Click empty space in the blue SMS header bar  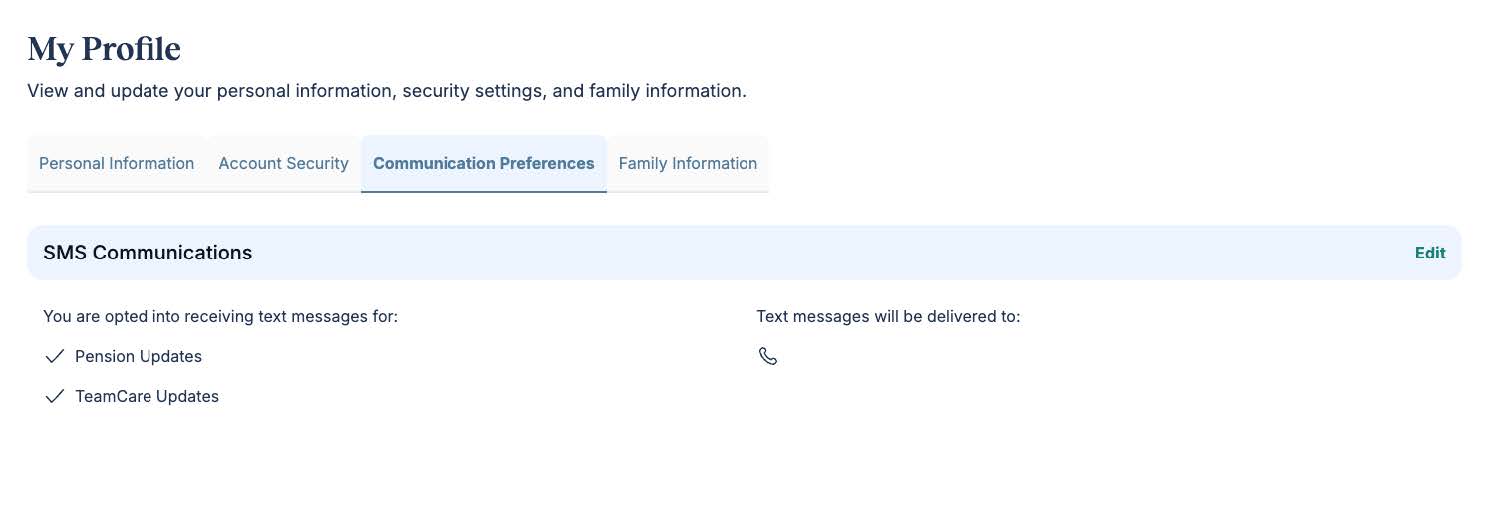click(x=800, y=253)
